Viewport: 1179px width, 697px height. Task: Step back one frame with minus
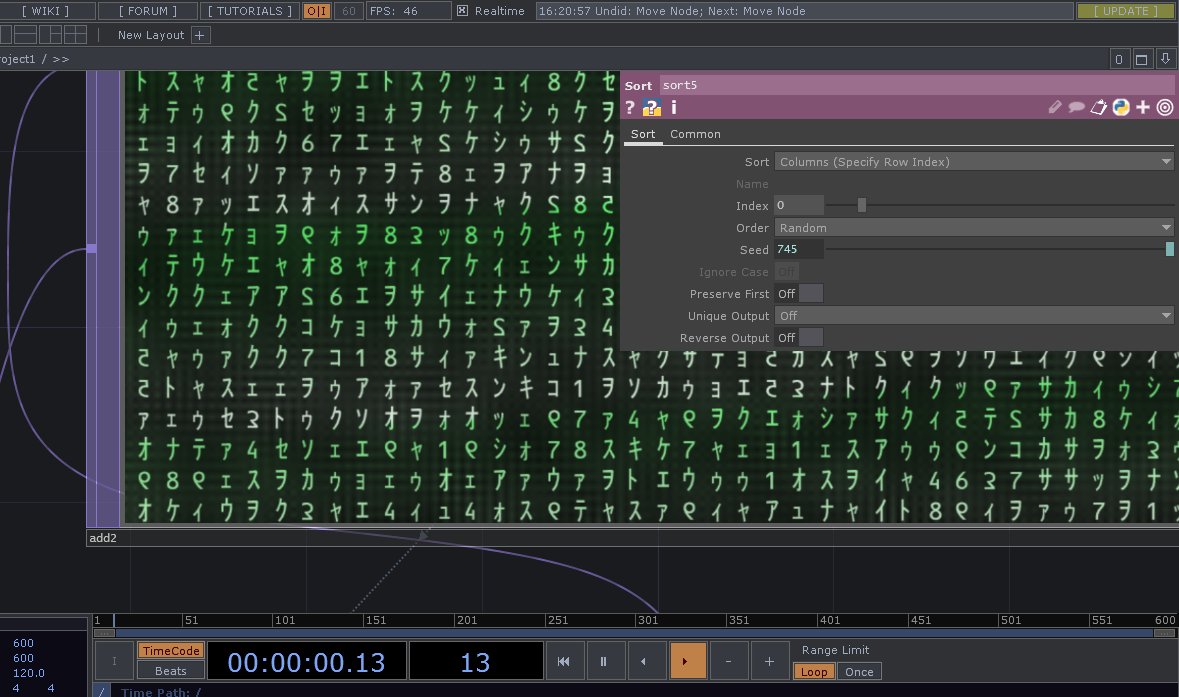pyautogui.click(x=728, y=662)
